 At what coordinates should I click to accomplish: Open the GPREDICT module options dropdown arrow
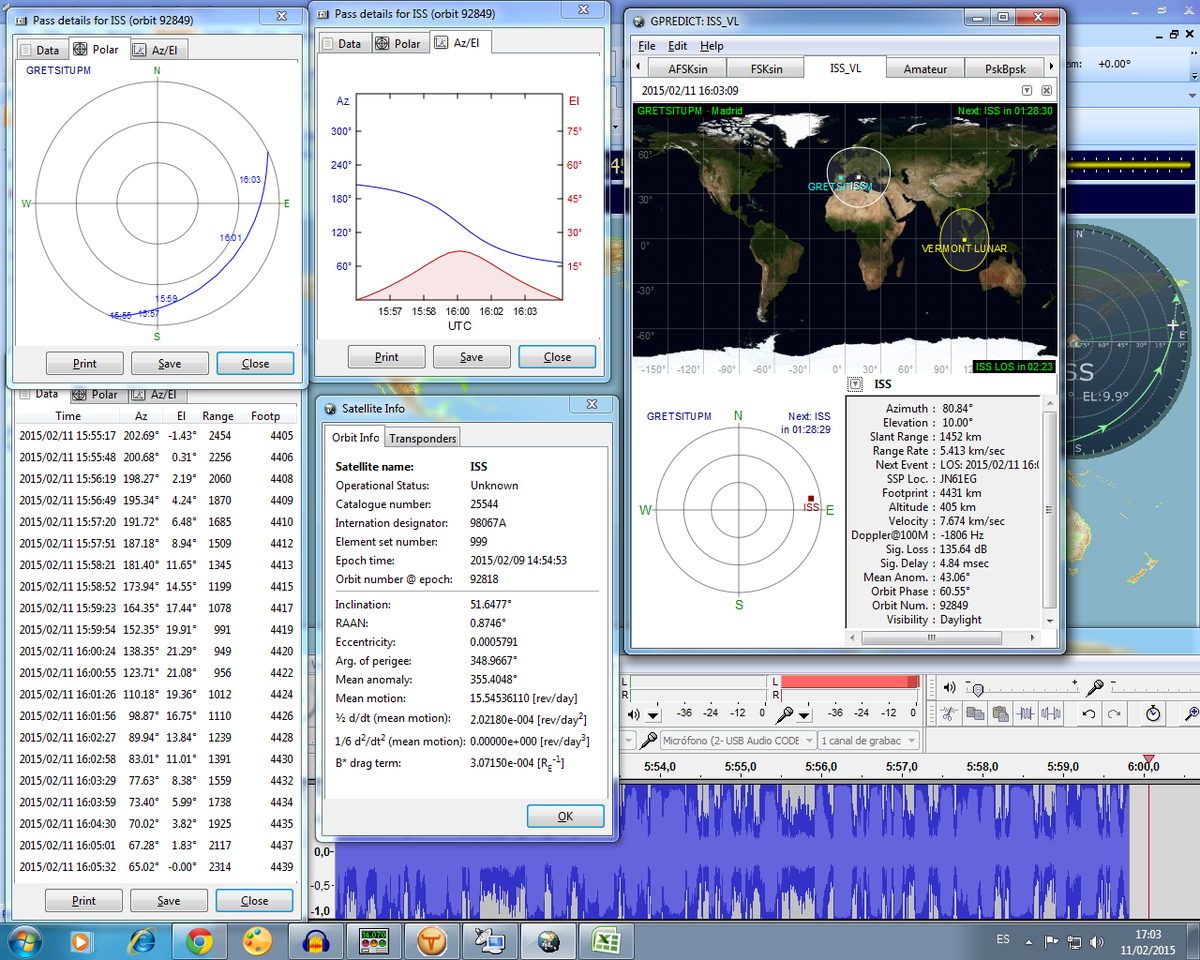[x=1025, y=90]
